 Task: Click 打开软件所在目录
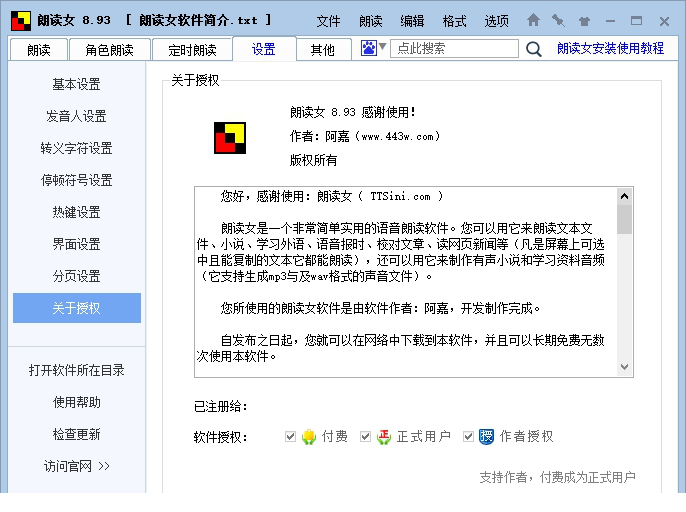[77, 370]
